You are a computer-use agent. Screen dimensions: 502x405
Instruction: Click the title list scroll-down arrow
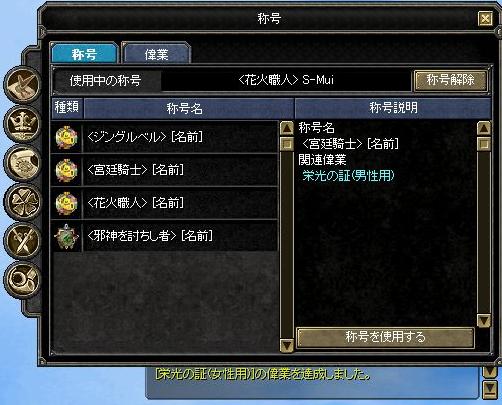[x=287, y=345]
